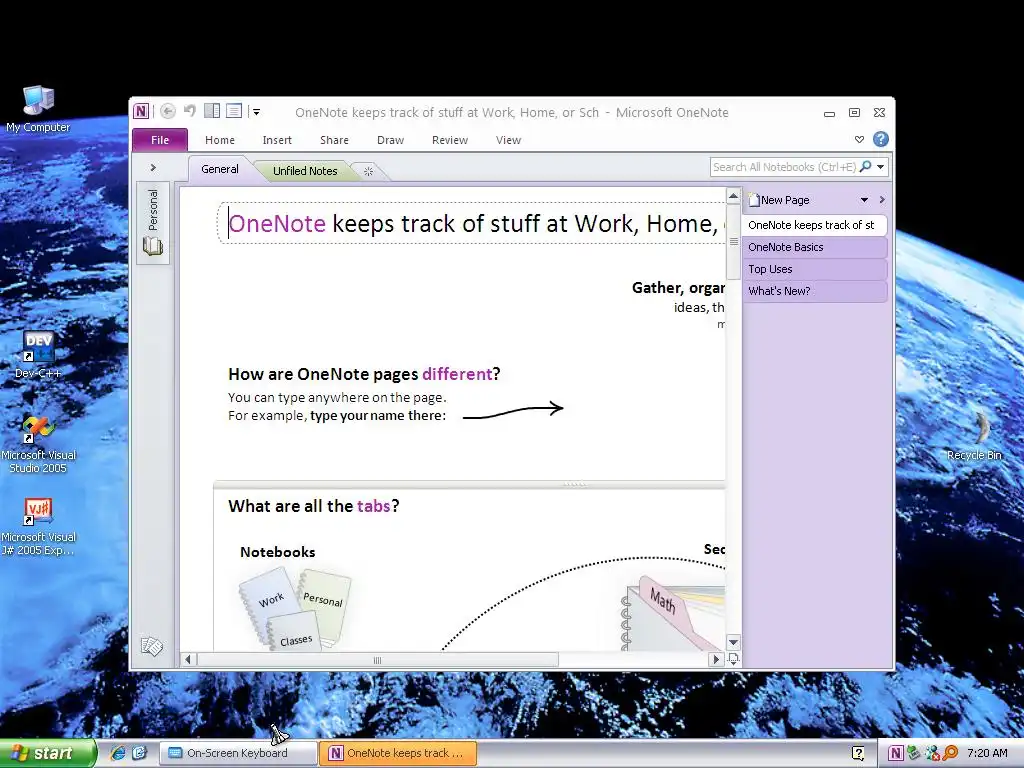
Task: Click the 'What are all the tabs?' heading
Action: tap(313, 506)
